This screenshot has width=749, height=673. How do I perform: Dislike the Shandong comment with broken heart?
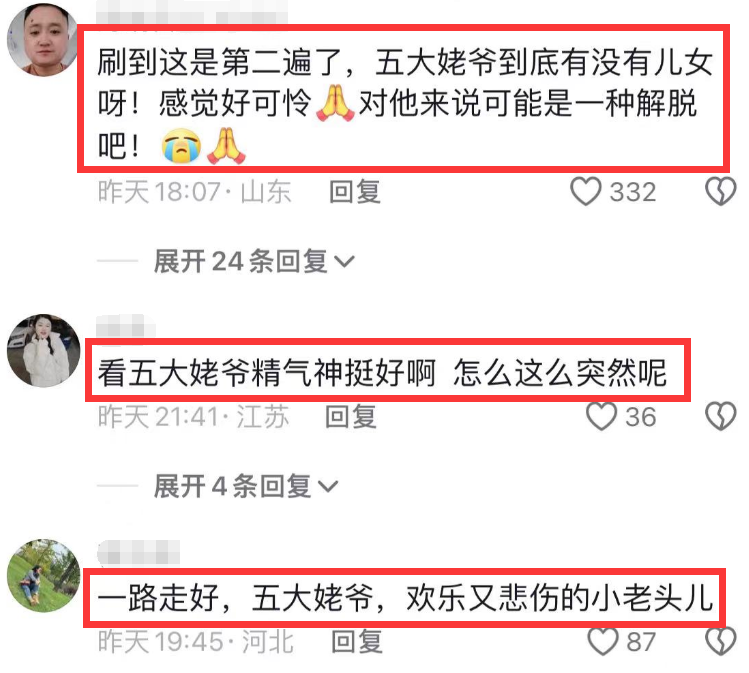pyautogui.click(x=721, y=192)
